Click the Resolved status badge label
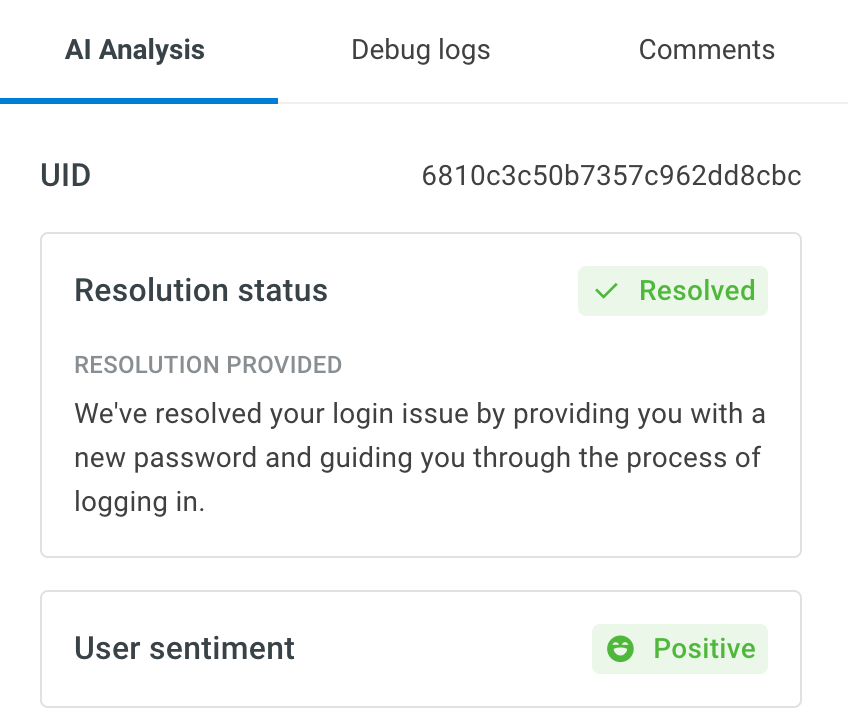 pyautogui.click(x=697, y=290)
